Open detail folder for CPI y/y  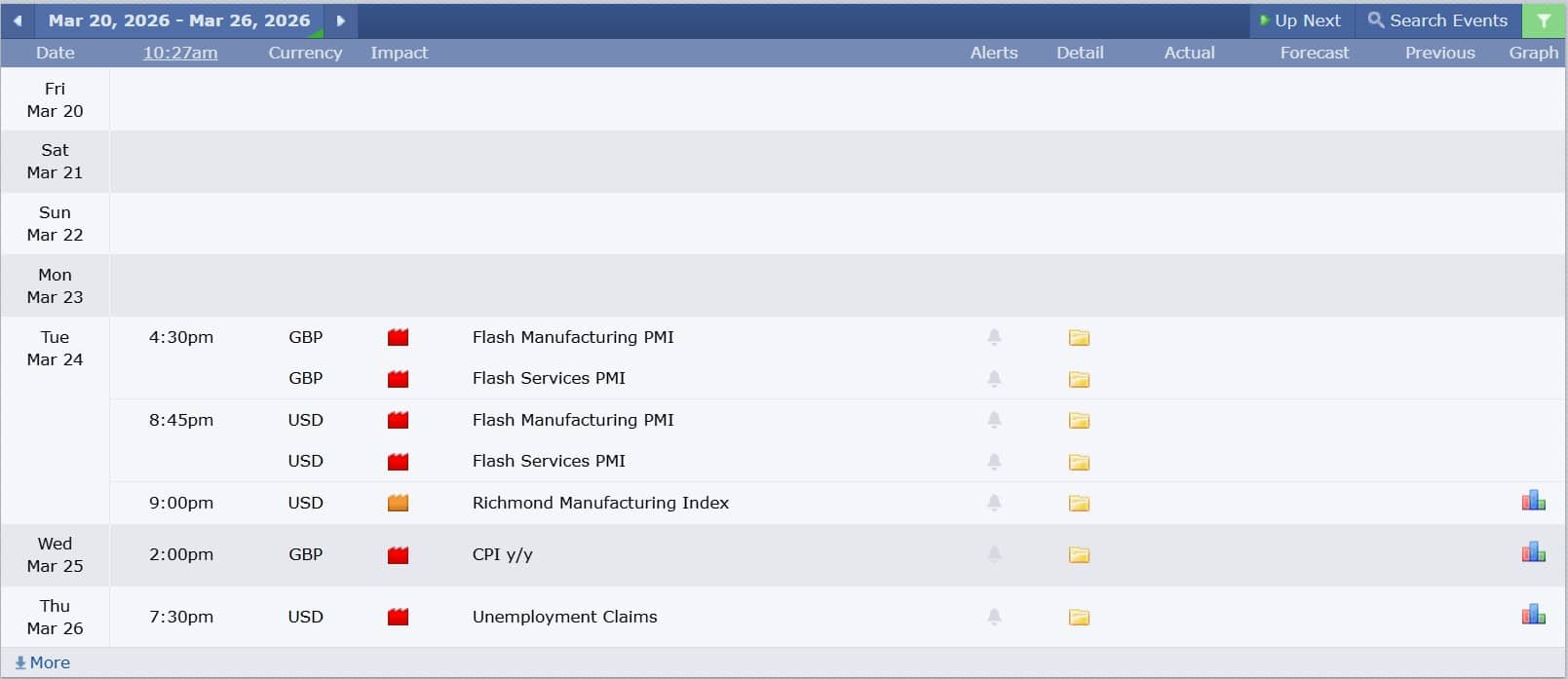tap(1079, 554)
